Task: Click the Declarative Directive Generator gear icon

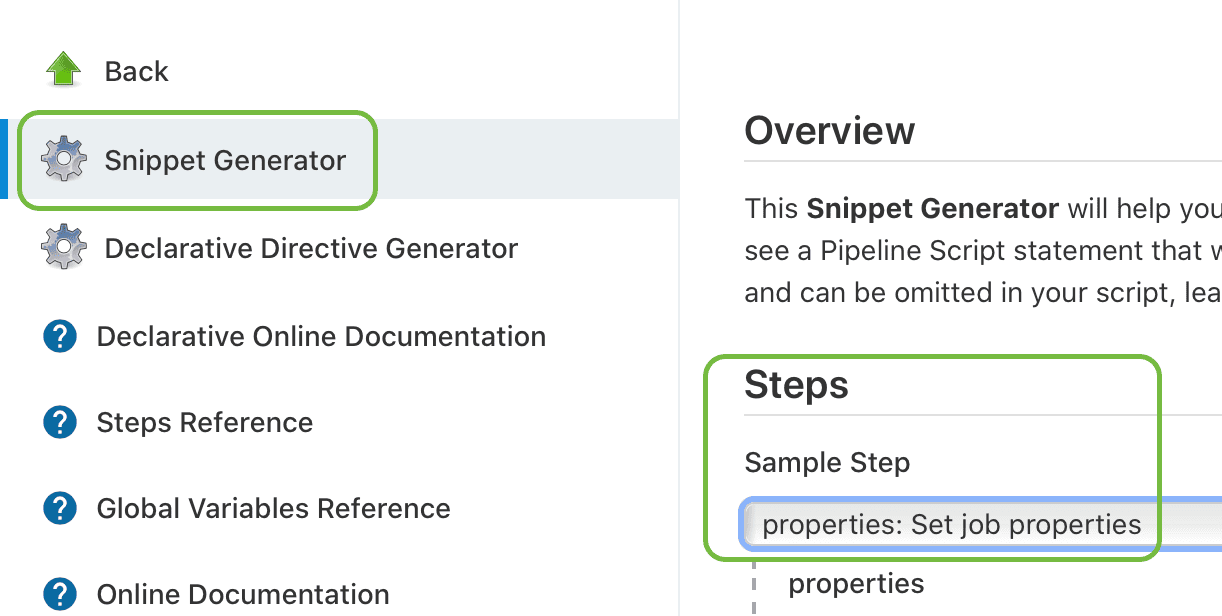Action: point(63,247)
